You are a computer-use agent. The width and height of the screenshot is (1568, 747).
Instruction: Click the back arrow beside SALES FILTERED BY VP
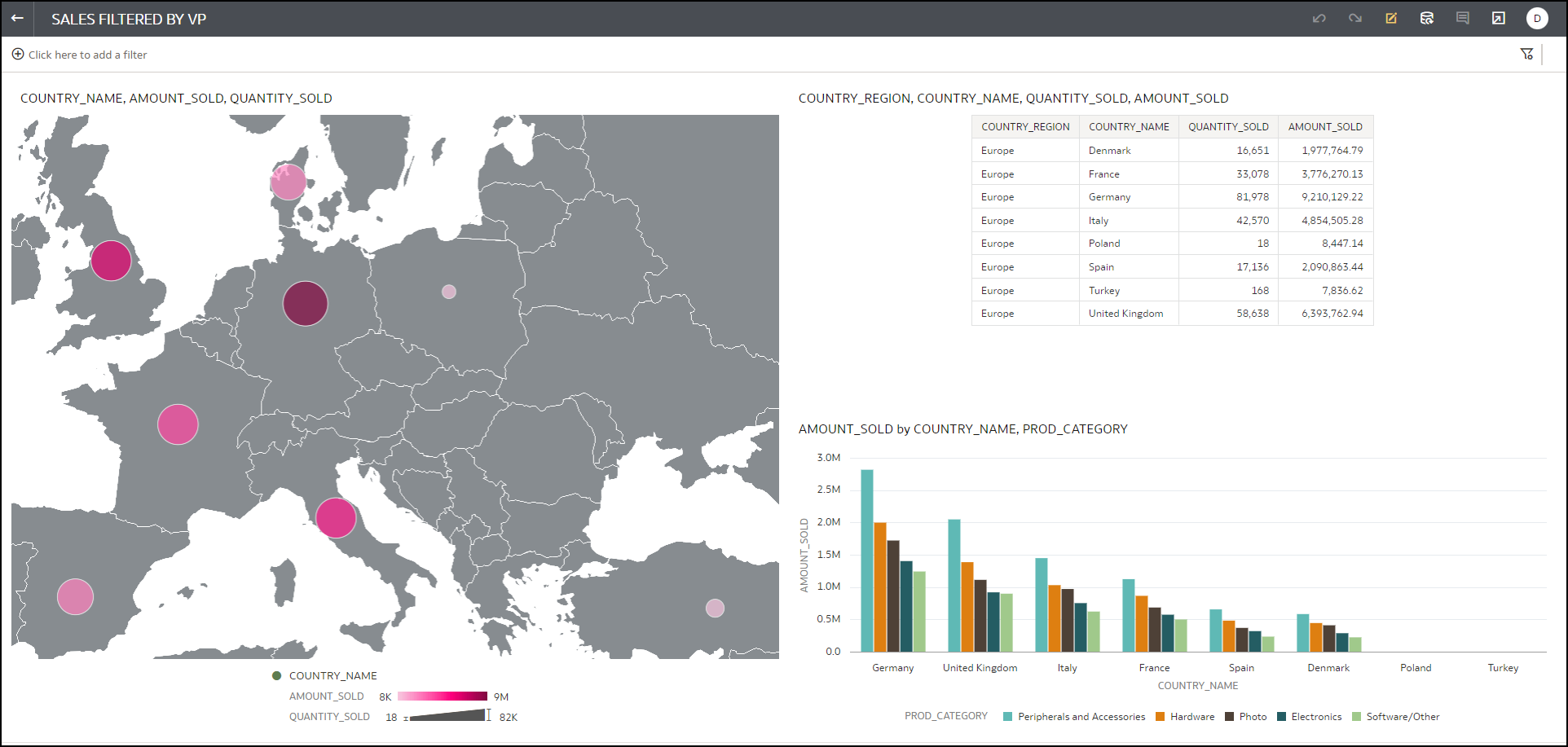pyautogui.click(x=17, y=18)
